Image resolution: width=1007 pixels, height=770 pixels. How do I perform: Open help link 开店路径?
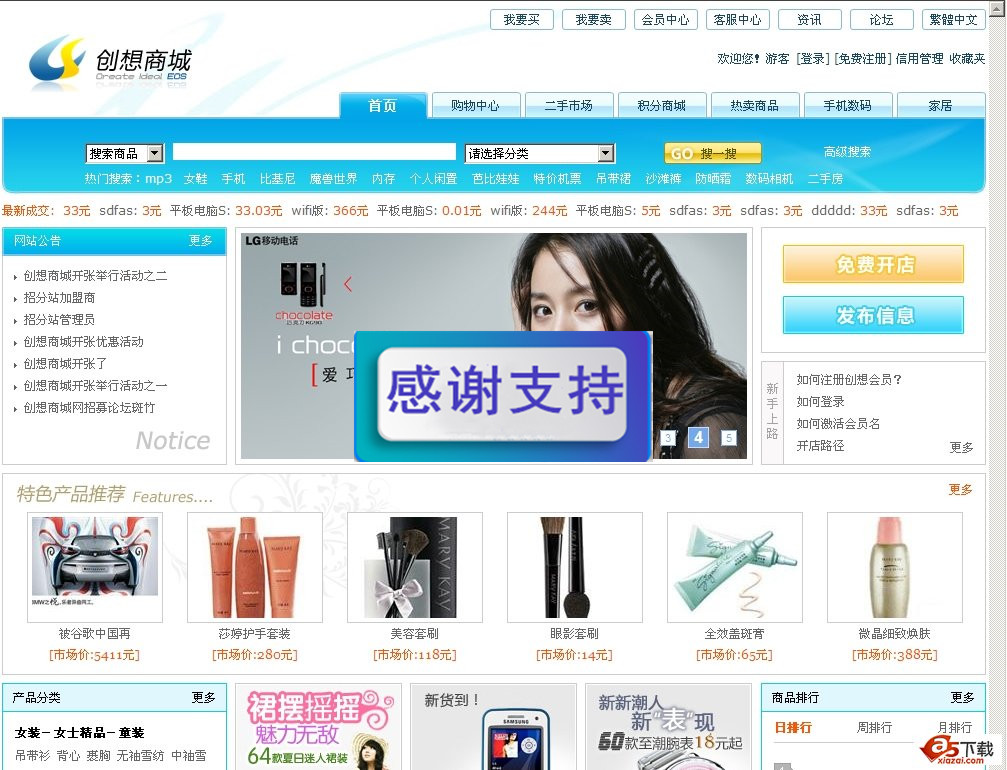coord(820,446)
